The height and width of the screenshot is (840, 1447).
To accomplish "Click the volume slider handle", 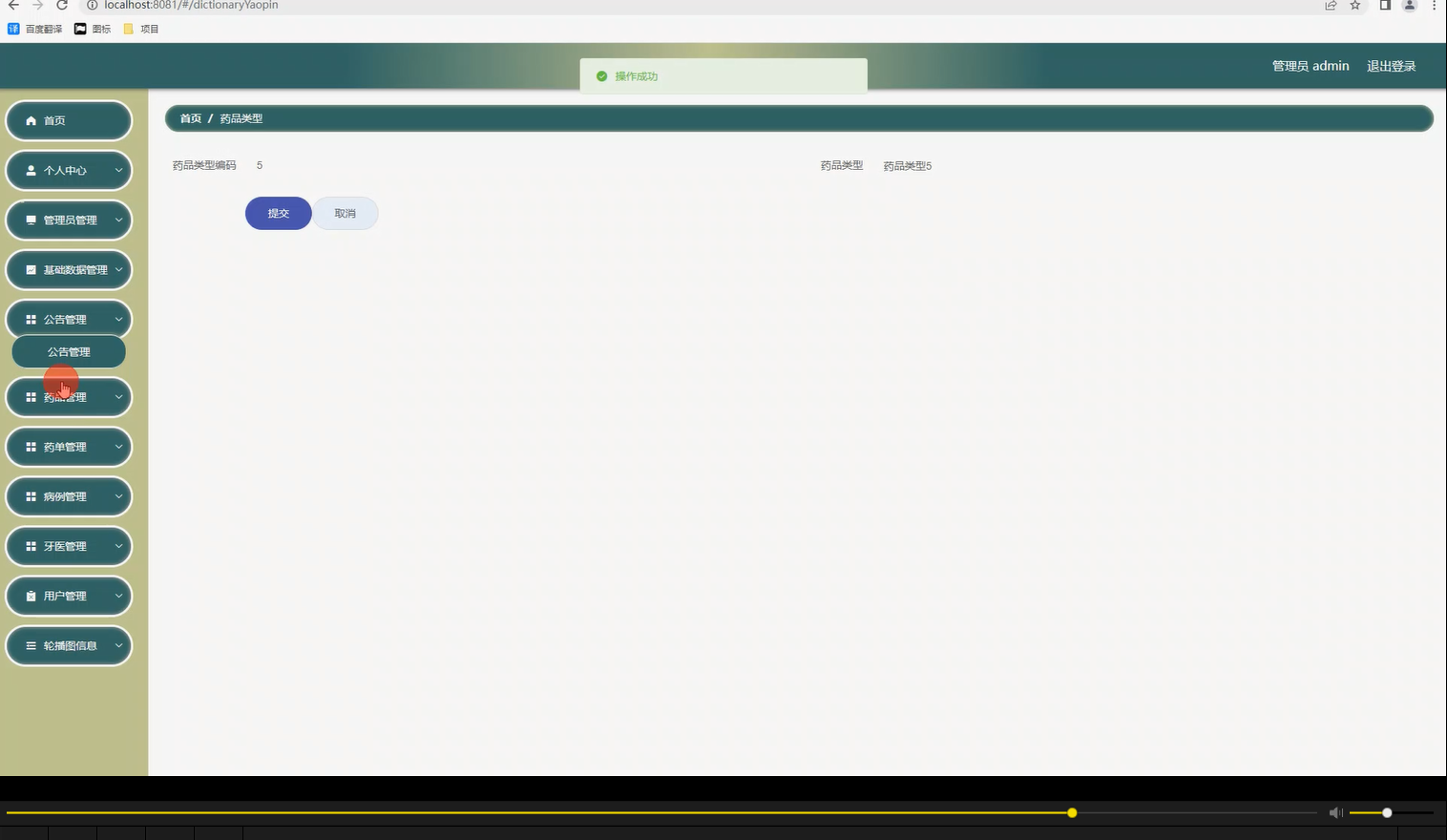I will [x=1387, y=812].
